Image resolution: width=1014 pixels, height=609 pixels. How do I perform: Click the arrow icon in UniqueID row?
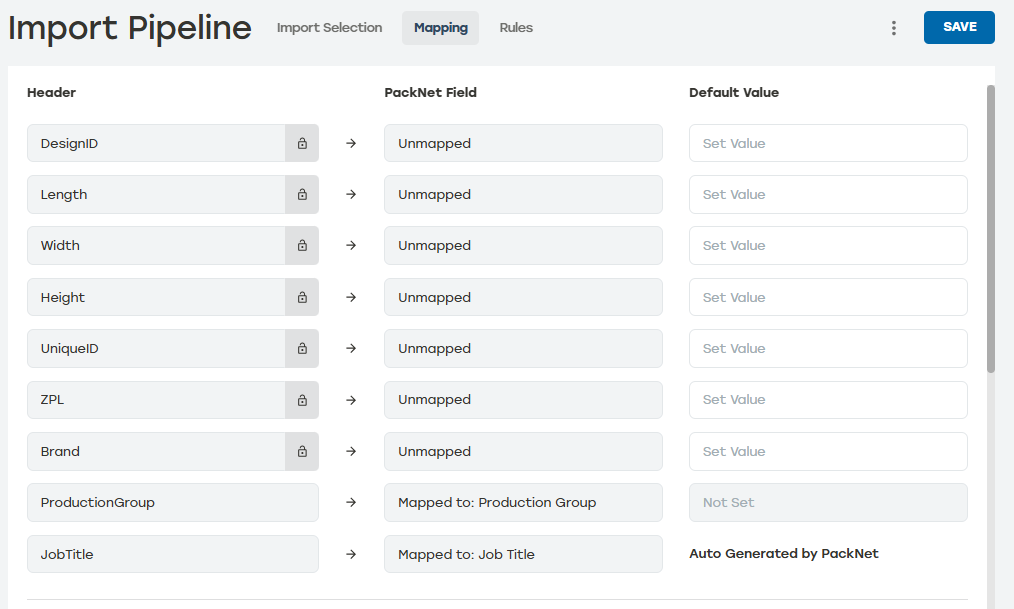tap(351, 348)
